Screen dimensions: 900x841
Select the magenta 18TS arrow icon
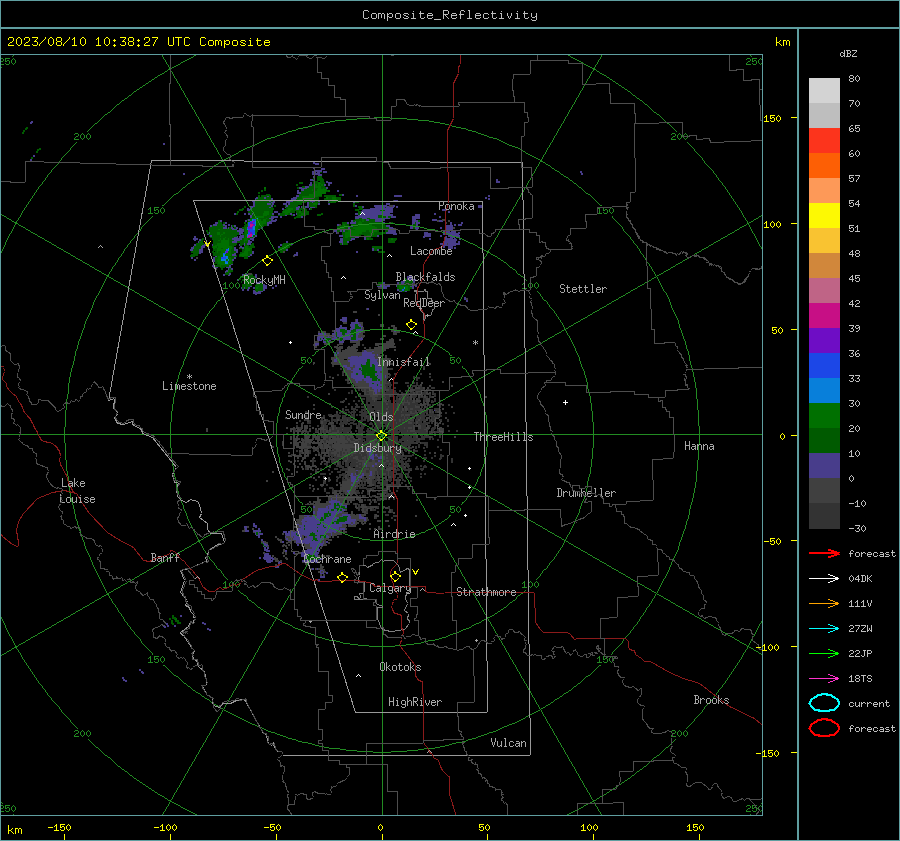click(x=824, y=679)
